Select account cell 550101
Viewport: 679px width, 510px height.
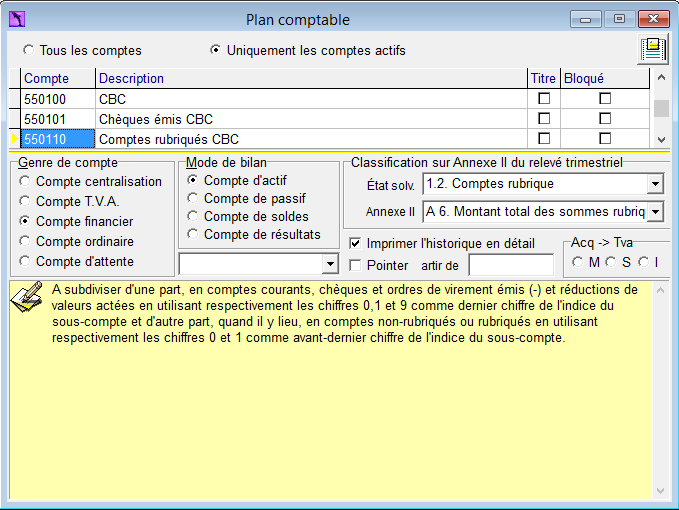click(58, 119)
